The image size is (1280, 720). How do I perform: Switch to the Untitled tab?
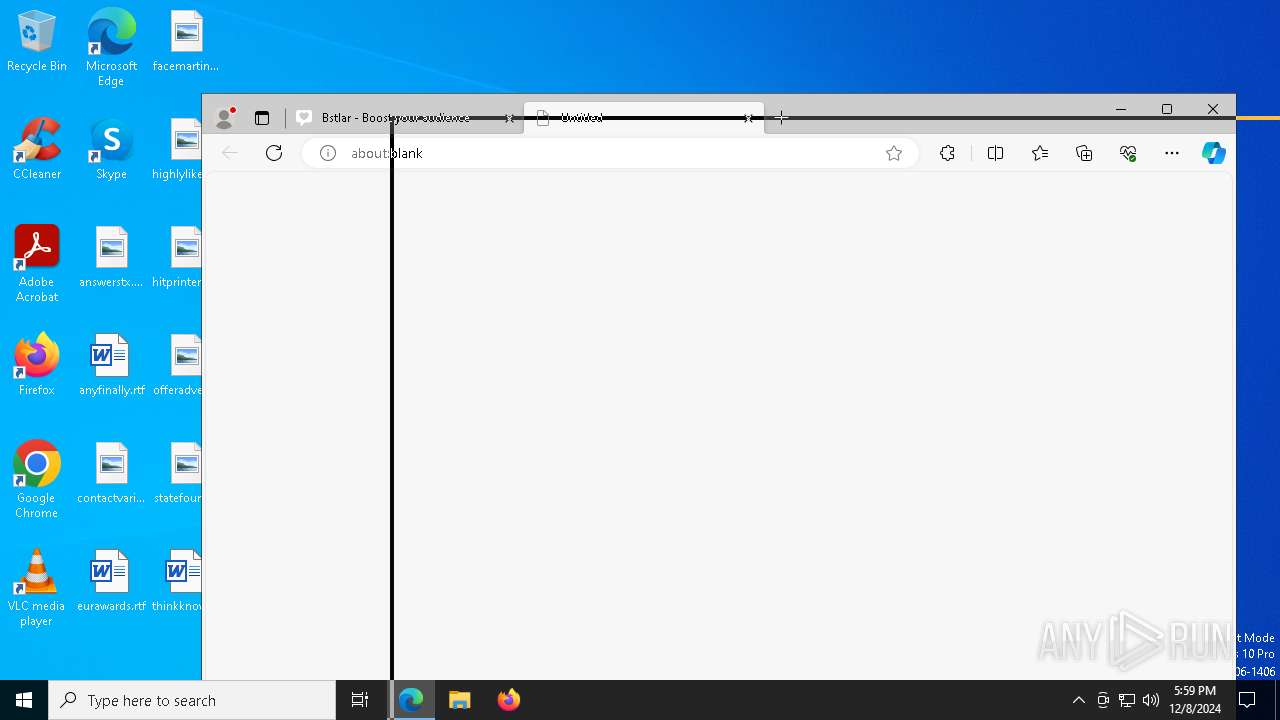coord(644,118)
